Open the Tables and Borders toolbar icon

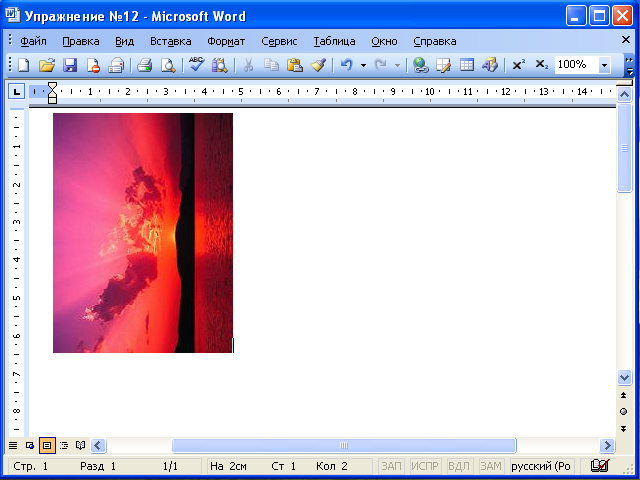[x=443, y=64]
